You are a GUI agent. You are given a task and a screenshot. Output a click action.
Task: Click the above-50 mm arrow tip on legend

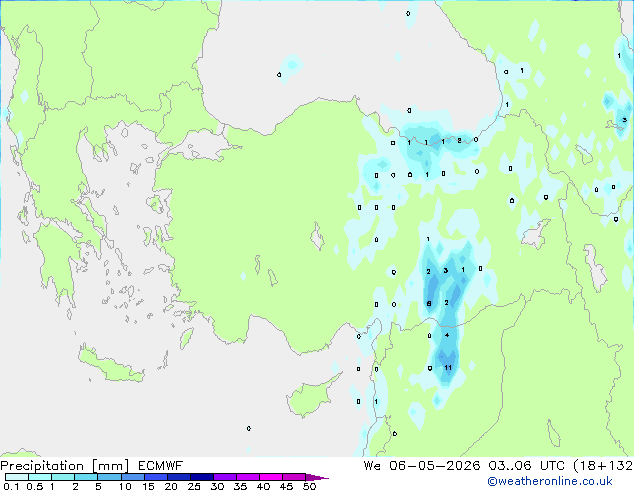point(317,477)
